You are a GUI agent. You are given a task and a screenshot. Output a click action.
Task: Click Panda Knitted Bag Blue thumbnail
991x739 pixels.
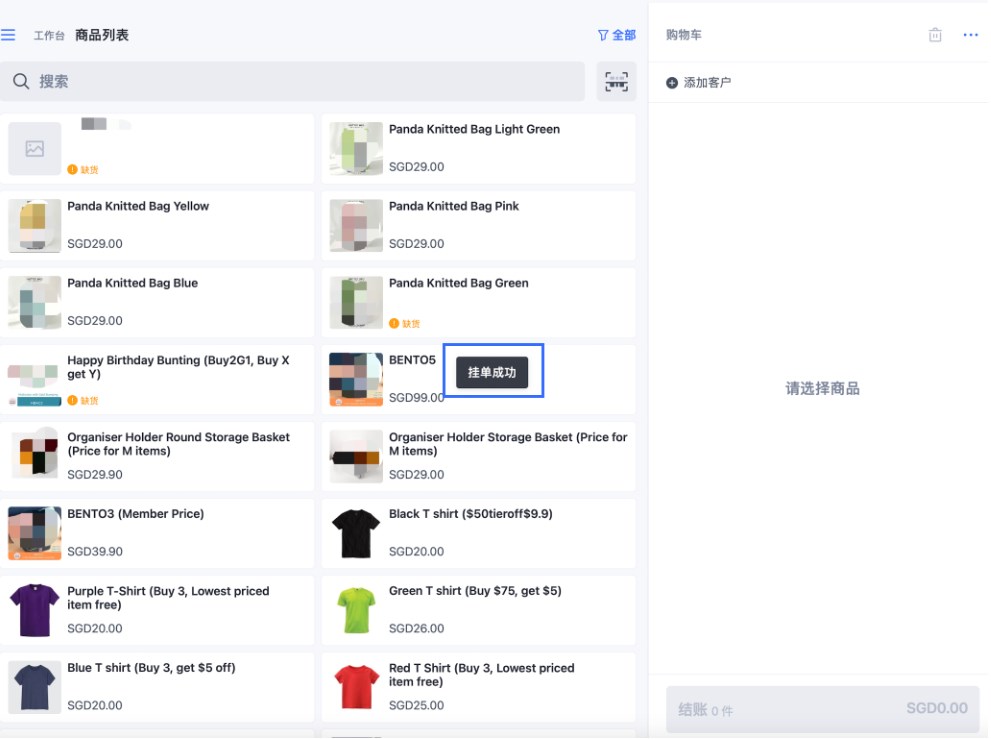tap(35, 303)
